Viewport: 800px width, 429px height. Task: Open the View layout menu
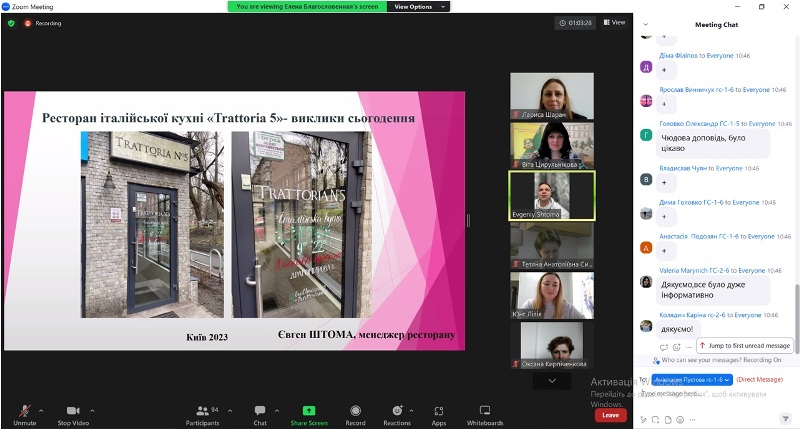pyautogui.click(x=613, y=22)
